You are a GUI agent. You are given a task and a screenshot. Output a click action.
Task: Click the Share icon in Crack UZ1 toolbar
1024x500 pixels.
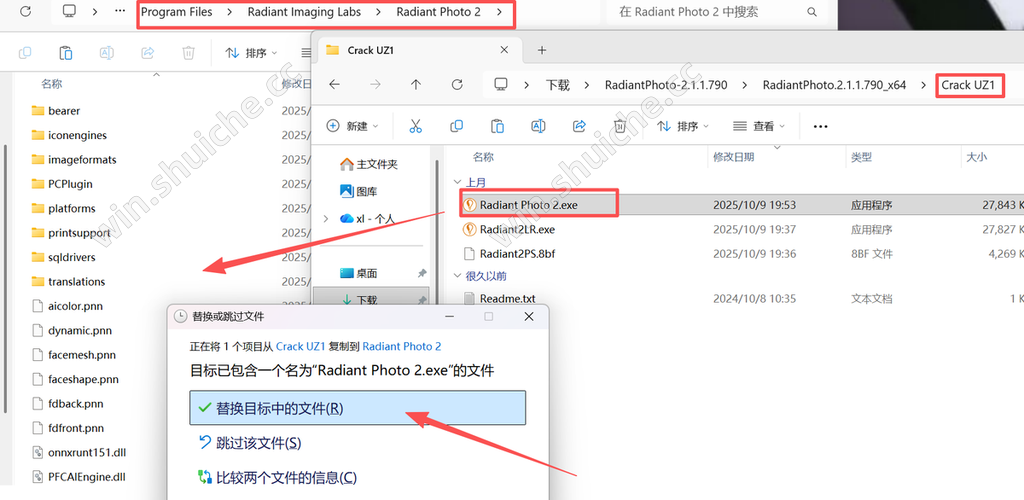[x=579, y=126]
